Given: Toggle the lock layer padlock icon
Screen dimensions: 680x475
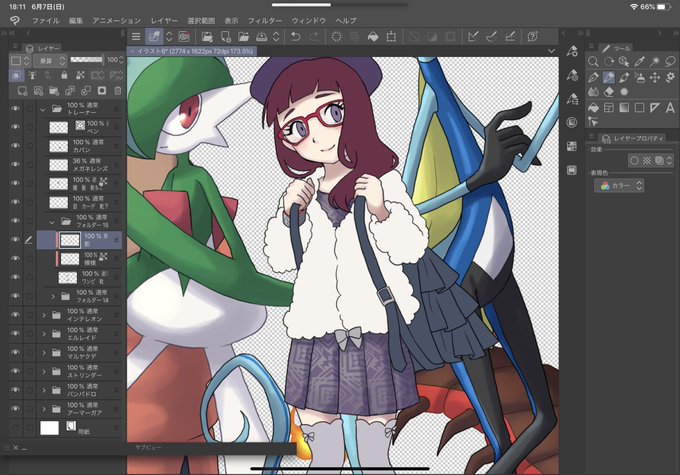Looking at the screenshot, I should pyautogui.click(x=64, y=75).
